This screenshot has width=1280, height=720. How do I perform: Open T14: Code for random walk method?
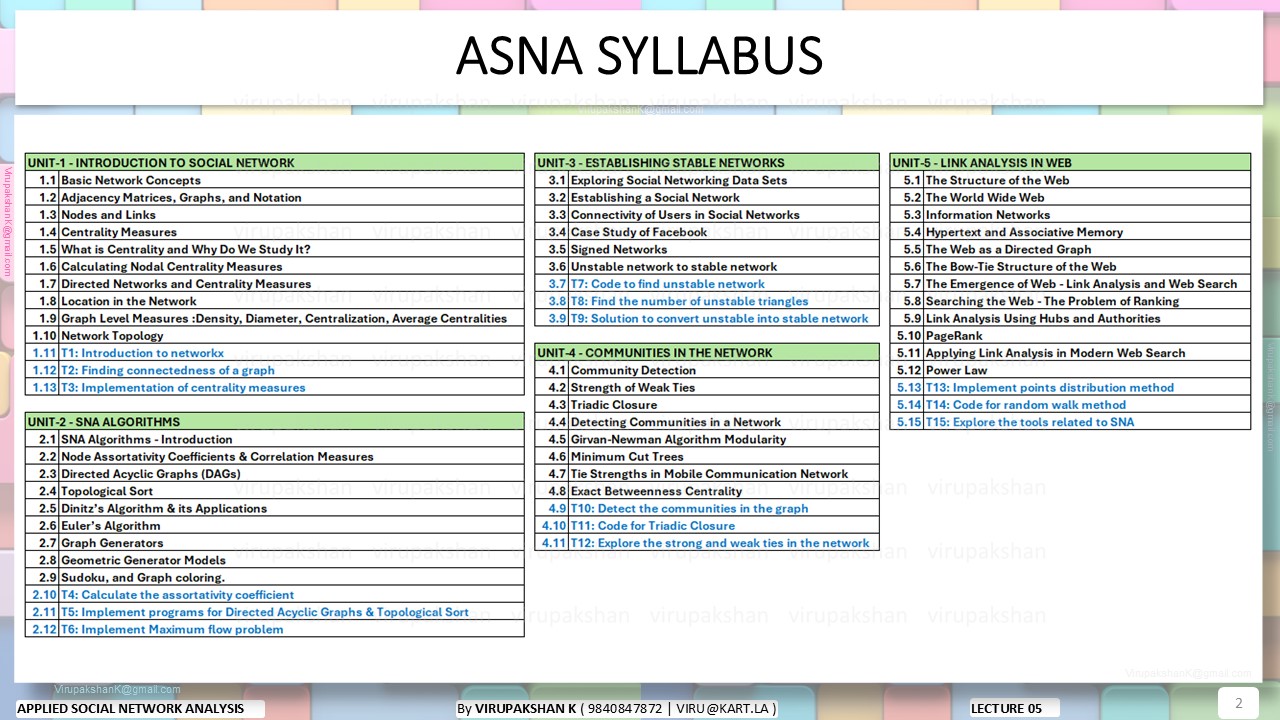click(x=1070, y=405)
